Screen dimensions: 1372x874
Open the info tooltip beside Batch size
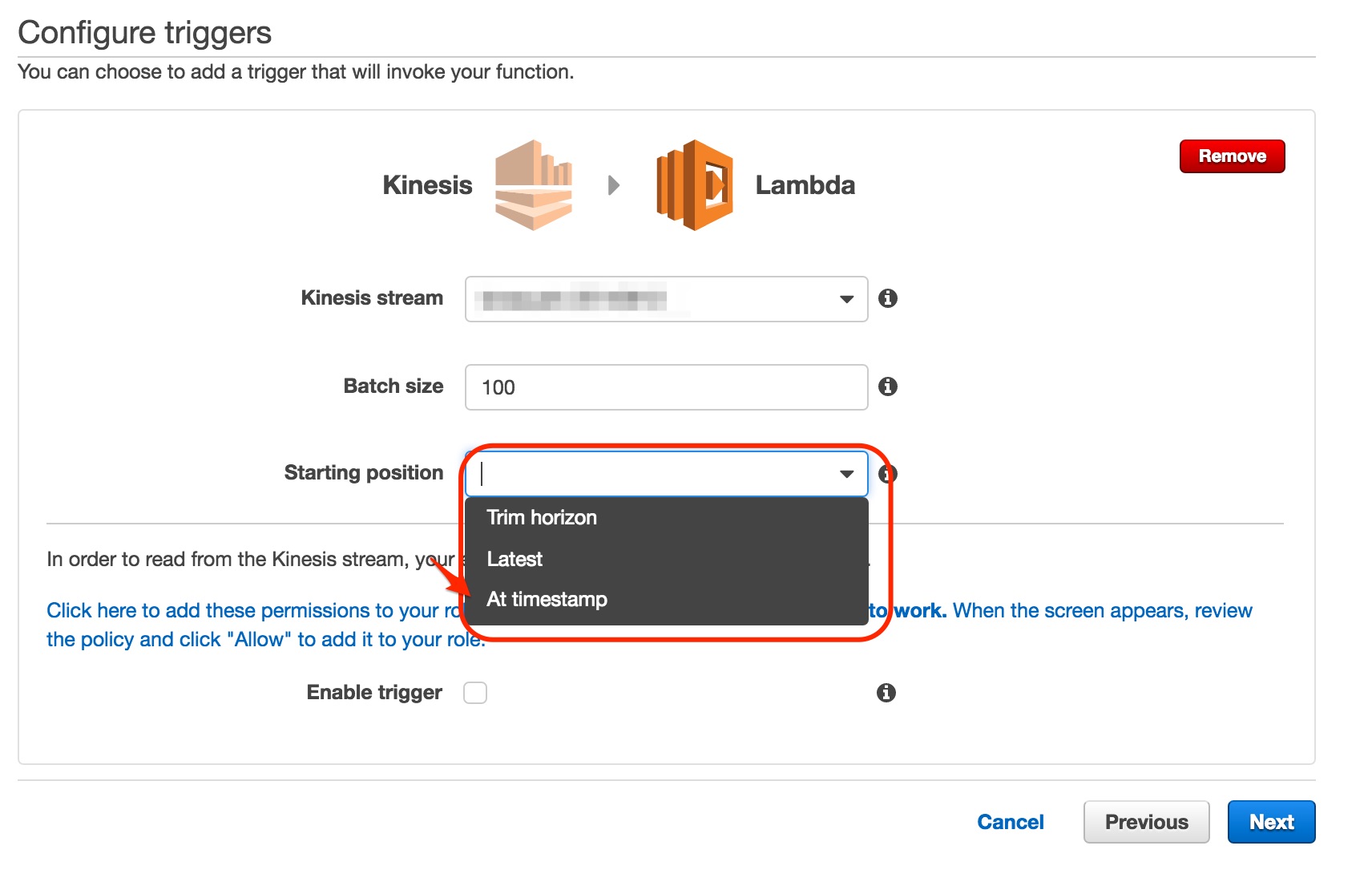[x=887, y=386]
